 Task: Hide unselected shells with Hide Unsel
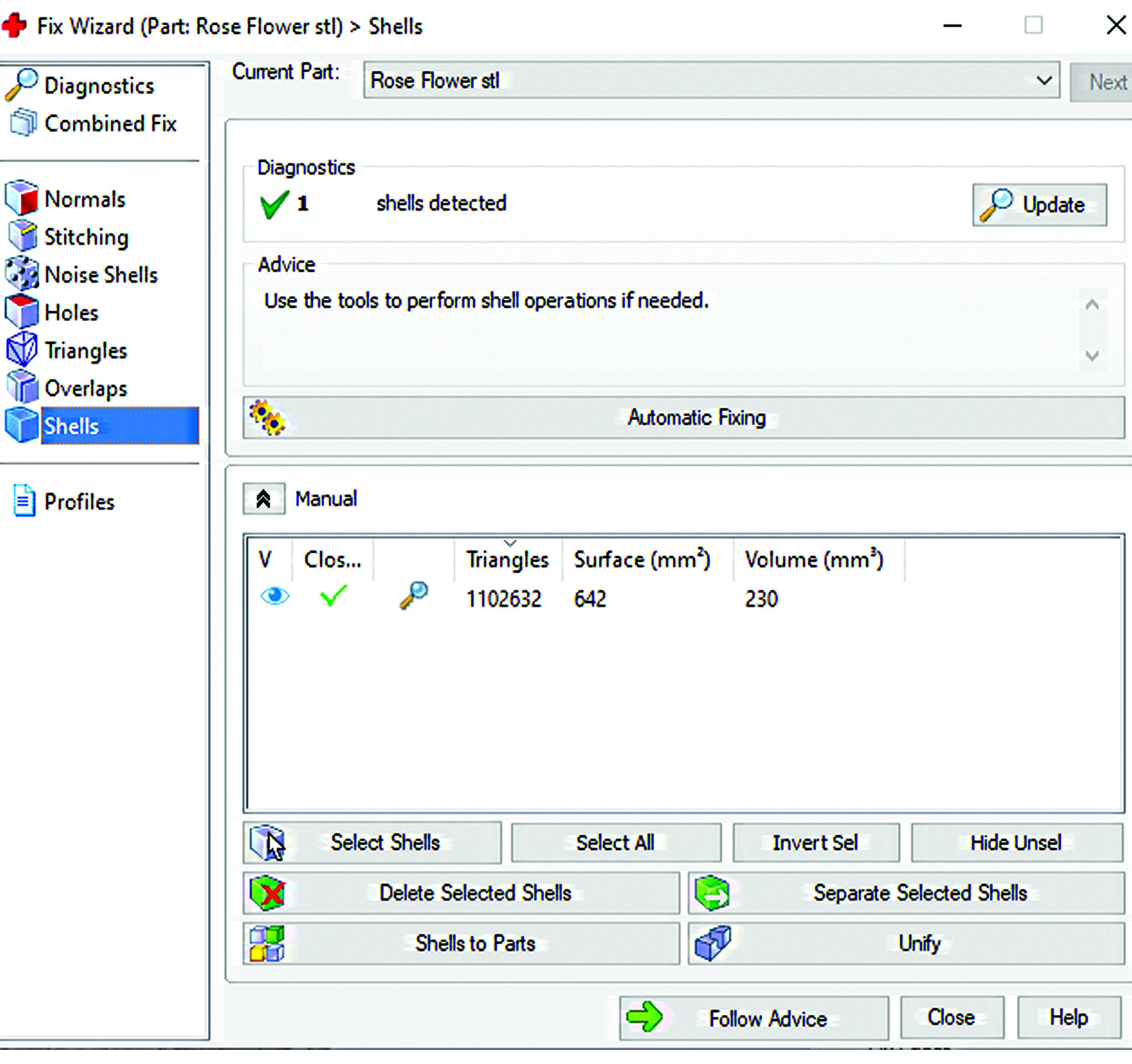[1016, 843]
